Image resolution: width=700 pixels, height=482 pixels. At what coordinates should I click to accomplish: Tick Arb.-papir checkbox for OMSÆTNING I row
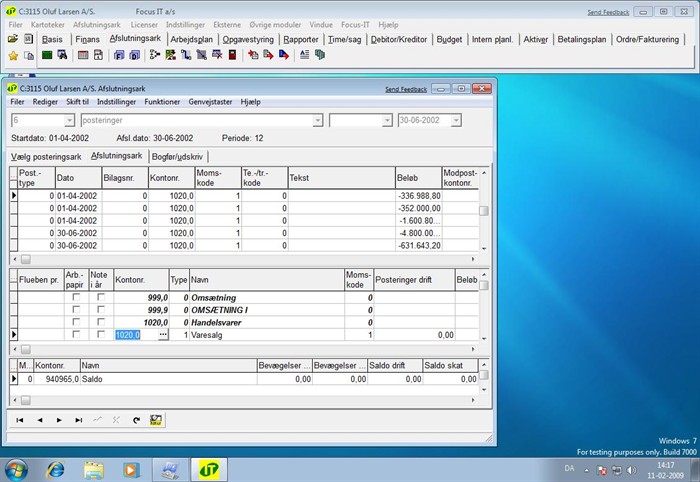(x=76, y=309)
